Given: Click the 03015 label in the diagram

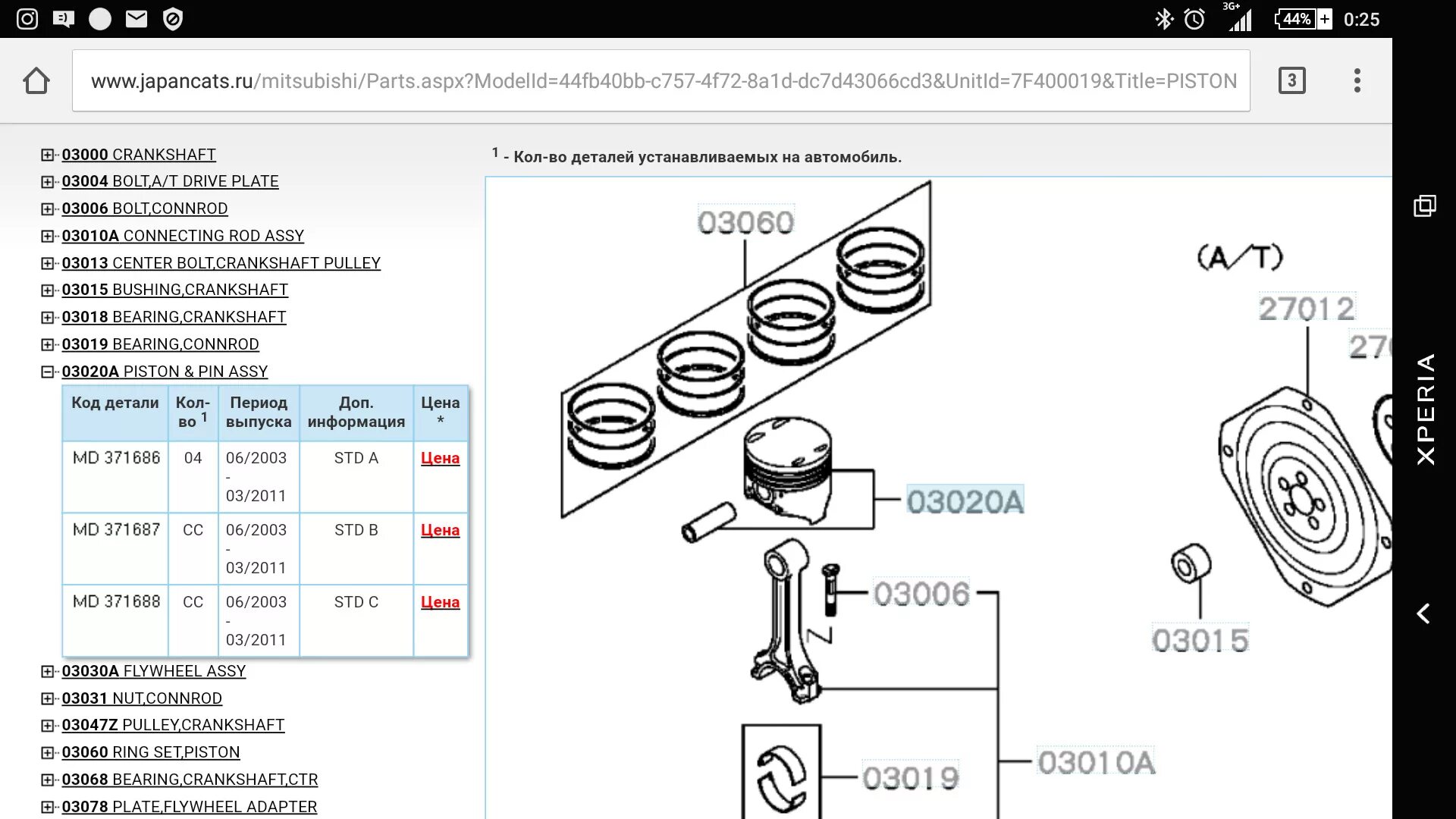Looking at the screenshot, I should 1200,640.
